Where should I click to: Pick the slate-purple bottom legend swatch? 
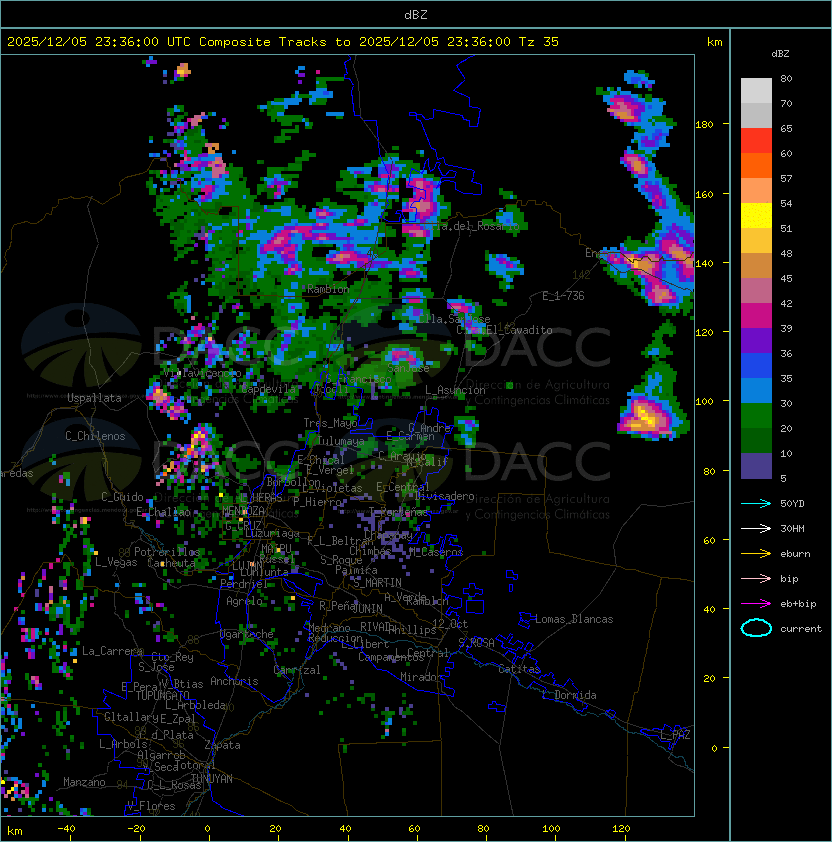pos(756,466)
